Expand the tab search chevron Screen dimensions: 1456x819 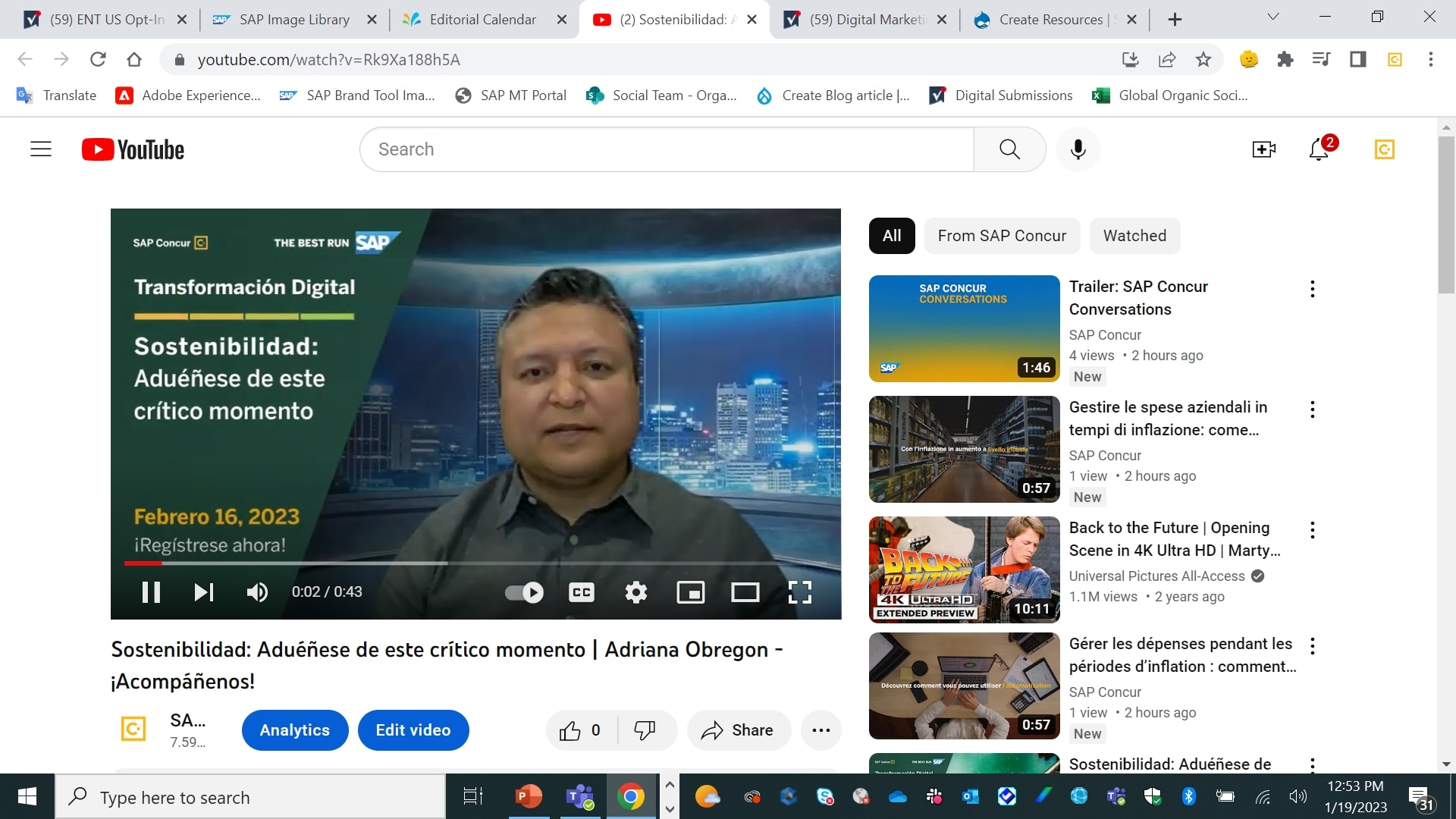click(1273, 17)
